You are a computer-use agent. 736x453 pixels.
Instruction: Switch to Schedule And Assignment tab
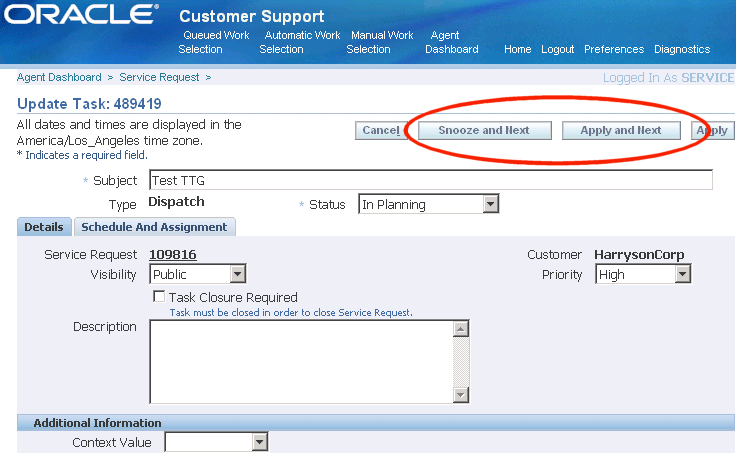154,227
